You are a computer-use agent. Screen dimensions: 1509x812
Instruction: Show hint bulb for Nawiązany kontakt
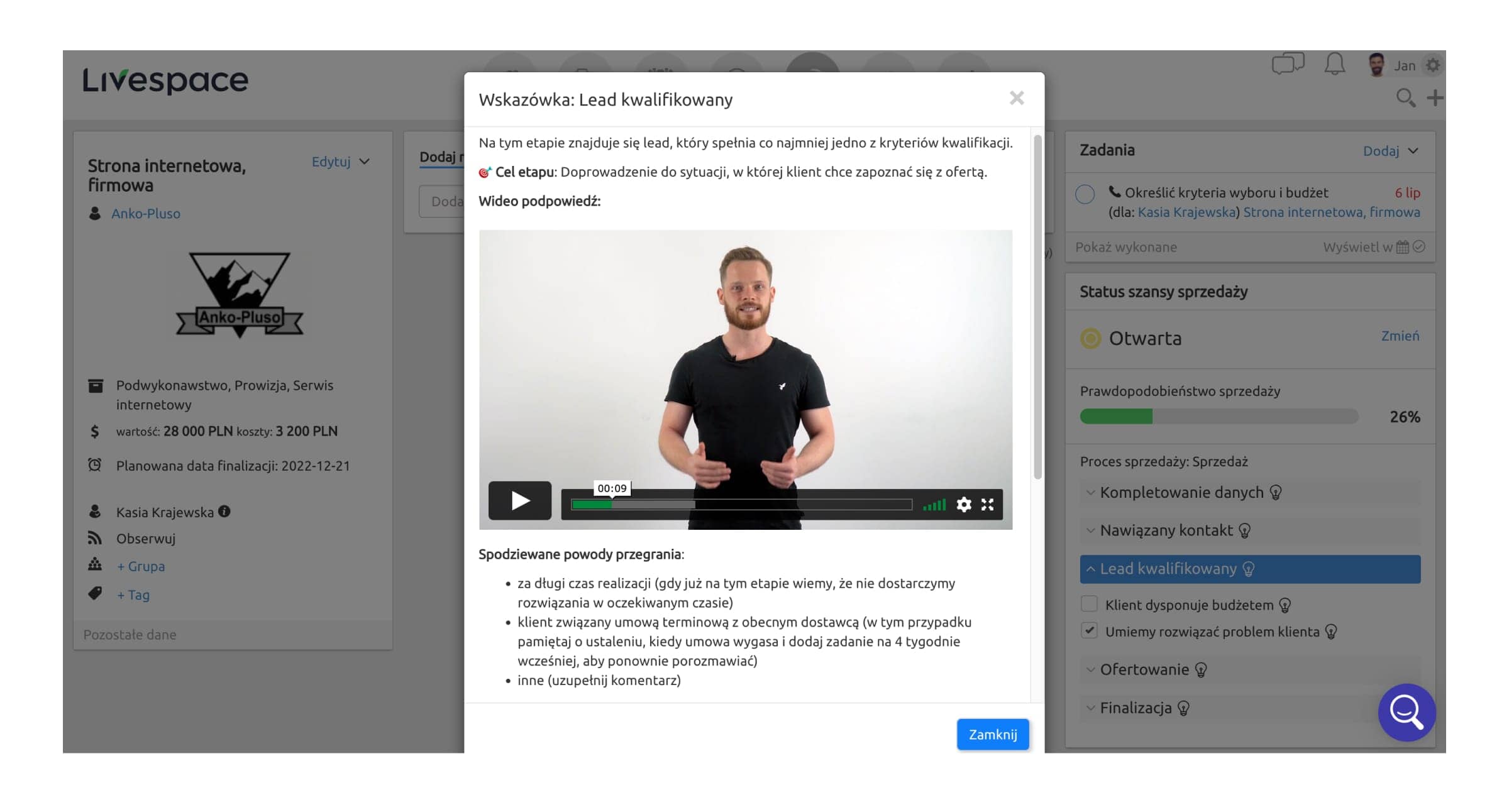1244,531
